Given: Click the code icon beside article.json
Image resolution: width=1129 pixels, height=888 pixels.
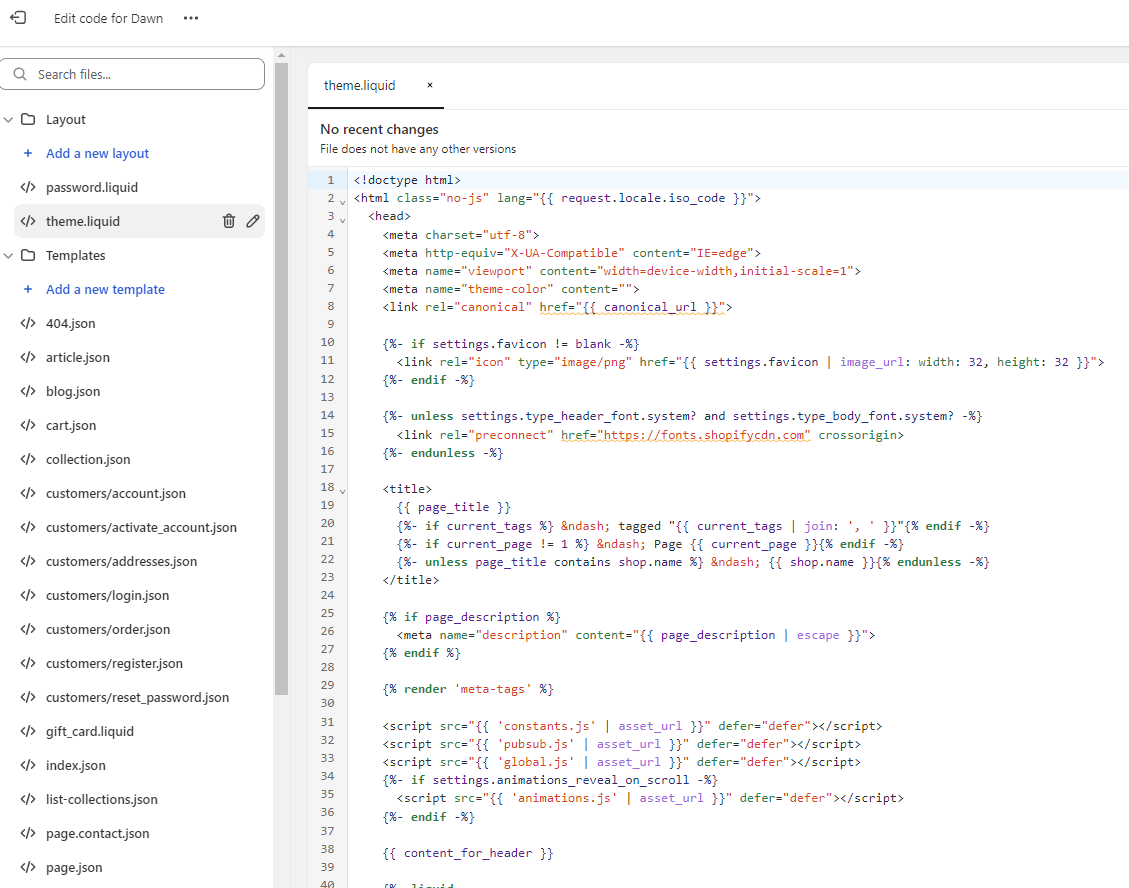Looking at the screenshot, I should [x=28, y=357].
